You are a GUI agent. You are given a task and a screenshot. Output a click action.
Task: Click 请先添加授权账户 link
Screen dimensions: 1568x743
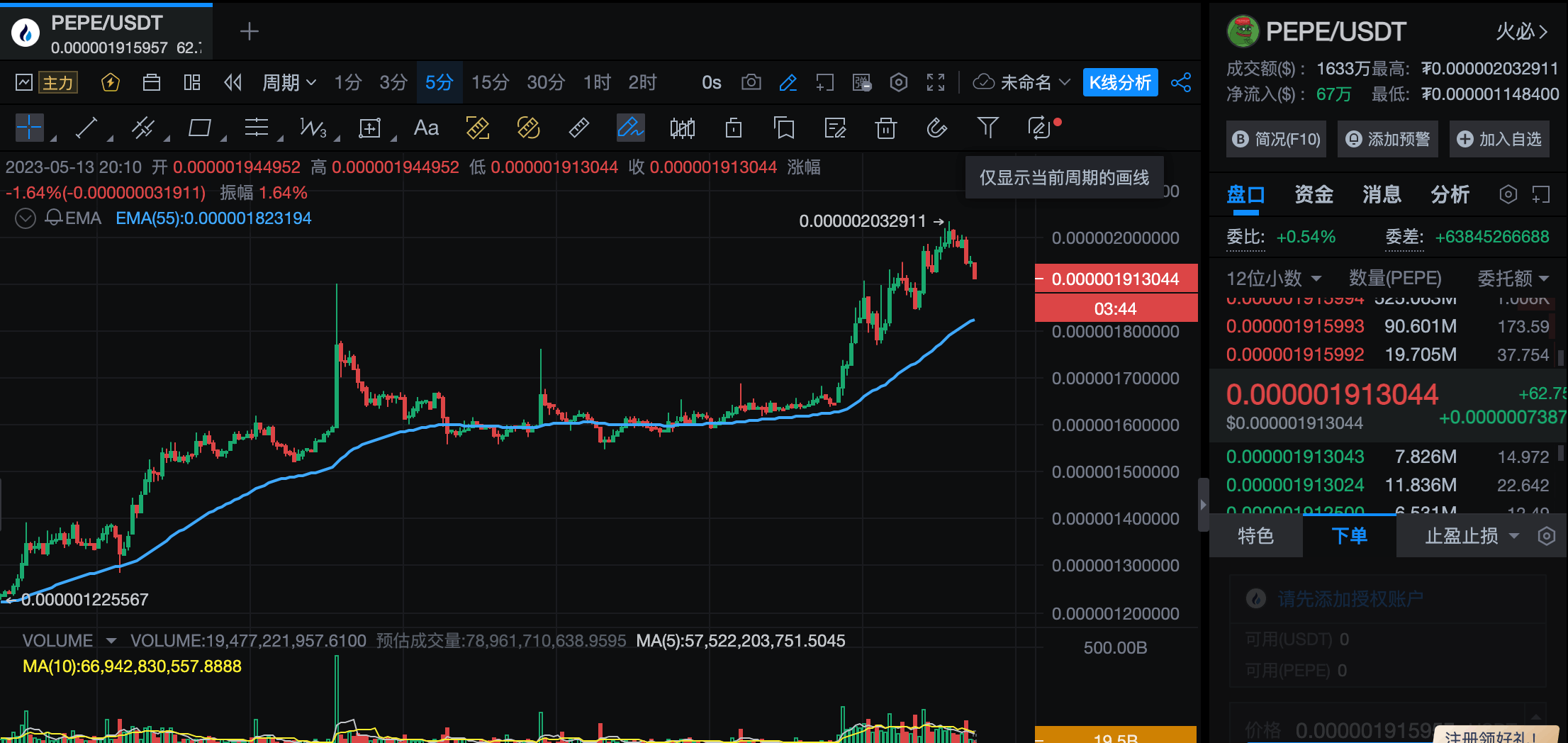pyautogui.click(x=1350, y=599)
